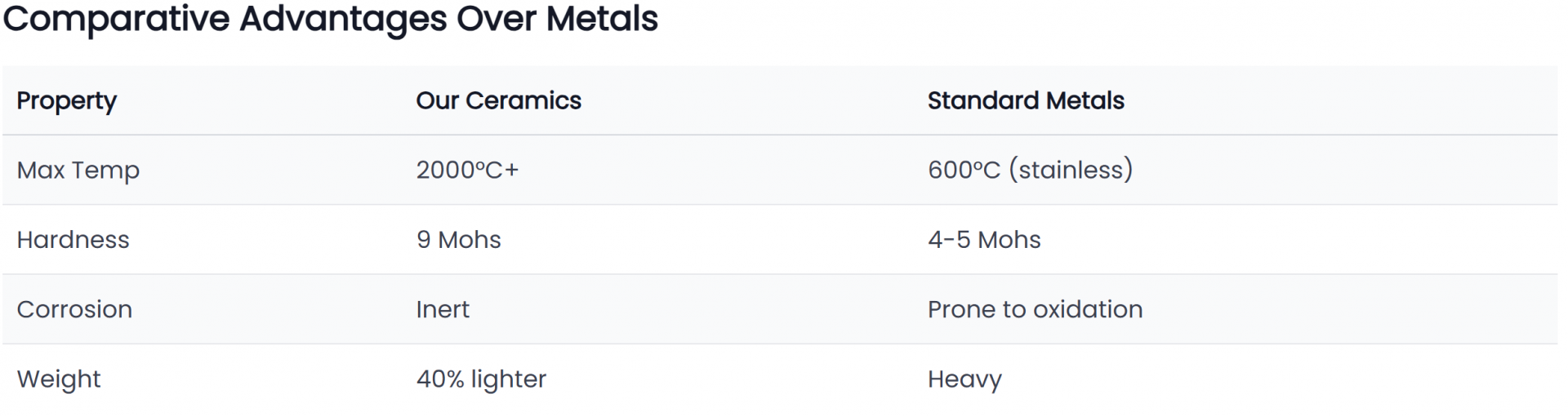The height and width of the screenshot is (416, 1568).
Task: Click the word Comparative in the heading
Action: (x=116, y=18)
